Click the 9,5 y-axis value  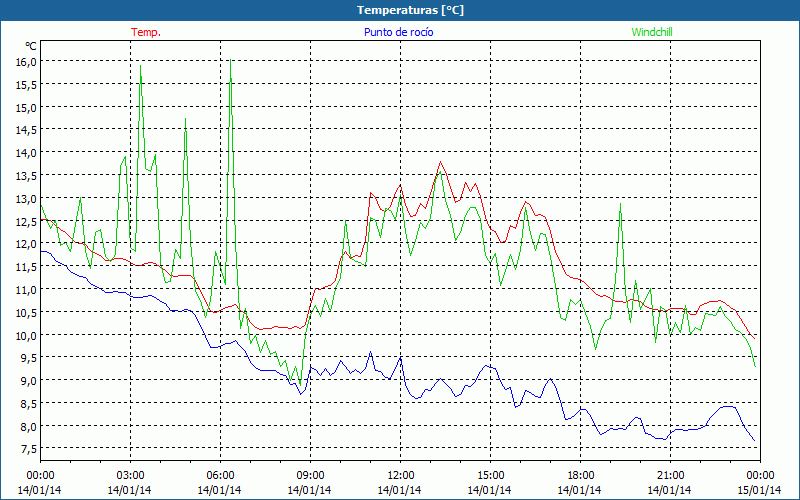(x=29, y=358)
